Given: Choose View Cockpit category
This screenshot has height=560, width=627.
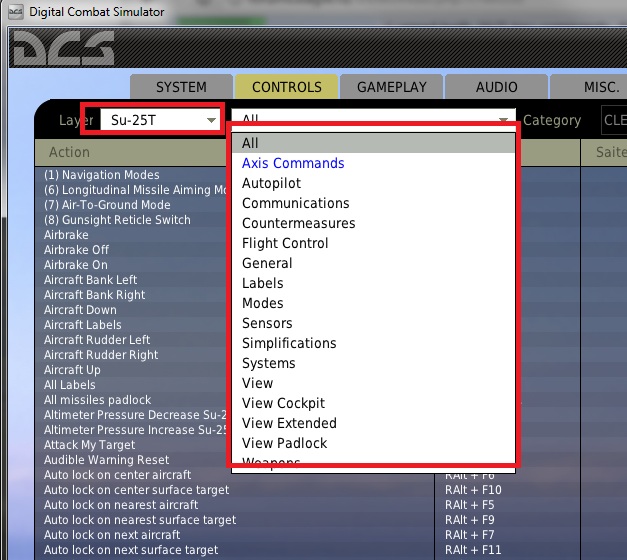Looking at the screenshot, I should (373, 403).
